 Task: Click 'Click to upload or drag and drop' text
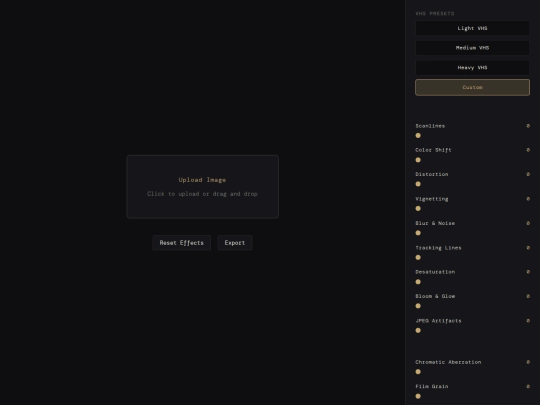202,194
